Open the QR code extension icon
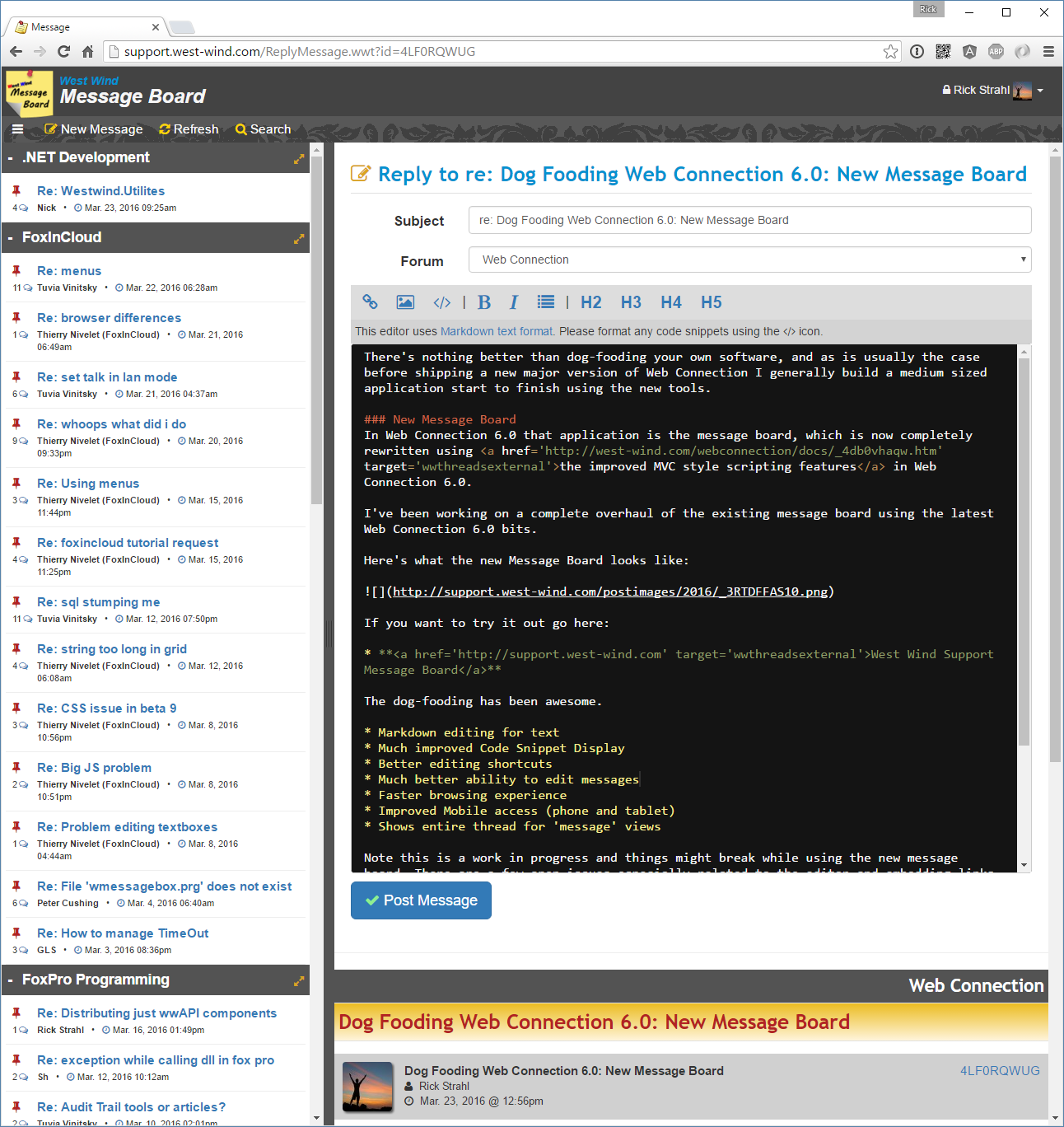Screen dimensions: 1064x1127 pos(943,51)
